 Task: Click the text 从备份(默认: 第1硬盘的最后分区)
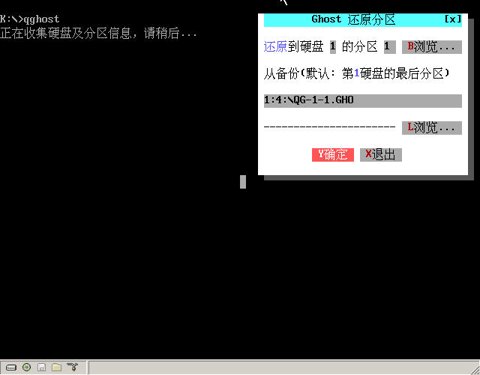(x=357, y=74)
